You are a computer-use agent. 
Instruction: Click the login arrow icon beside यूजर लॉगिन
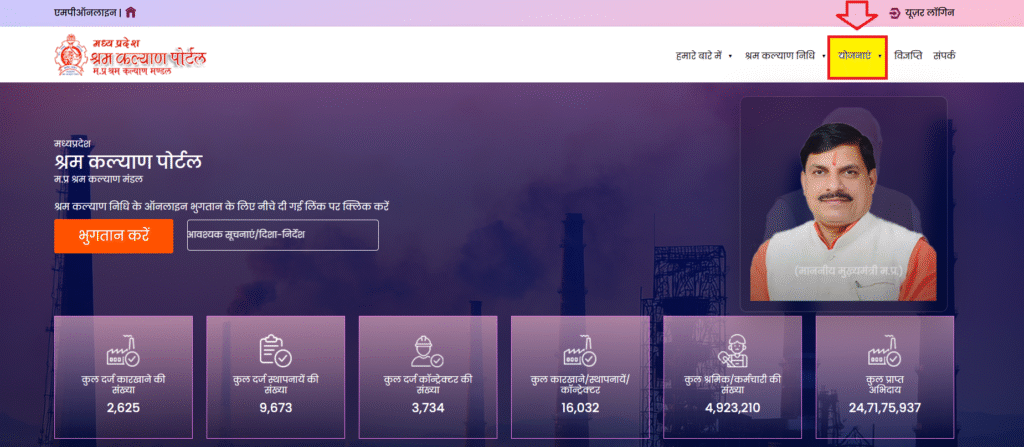tap(895, 13)
